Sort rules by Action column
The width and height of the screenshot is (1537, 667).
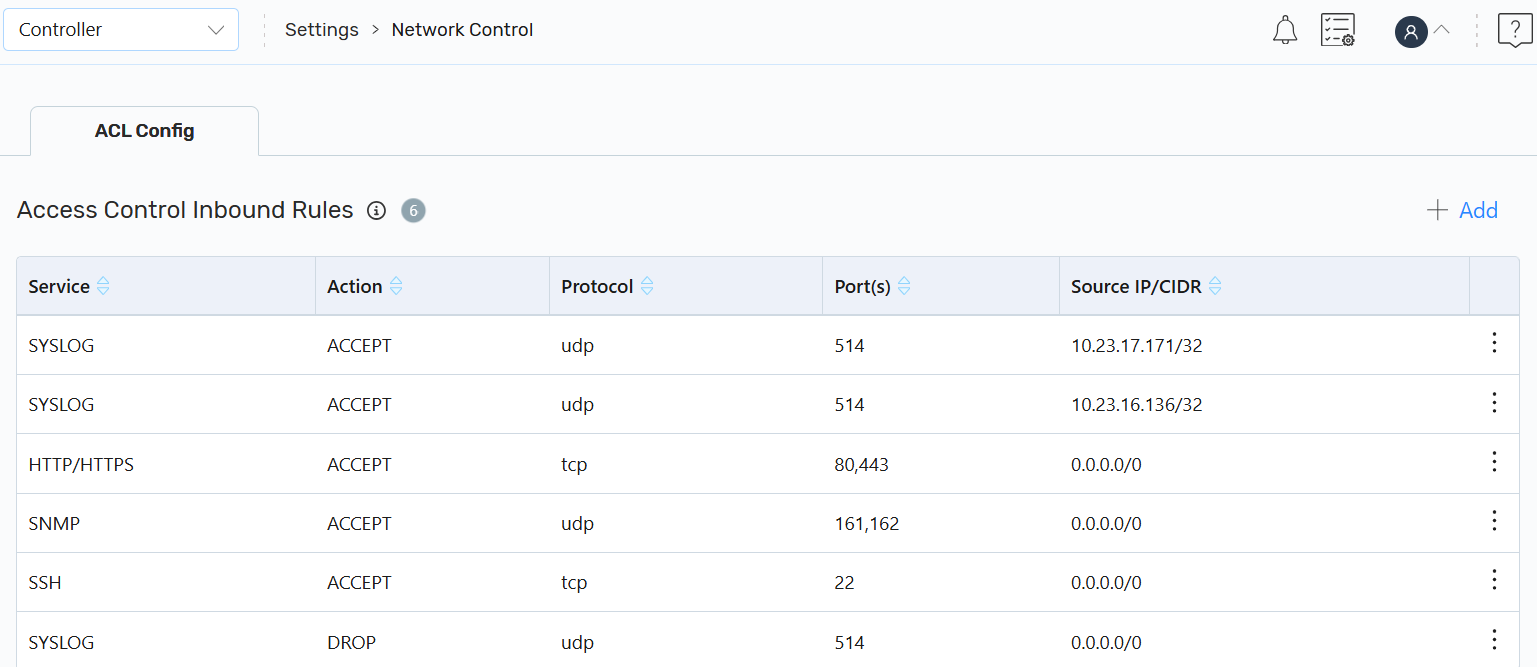396,287
